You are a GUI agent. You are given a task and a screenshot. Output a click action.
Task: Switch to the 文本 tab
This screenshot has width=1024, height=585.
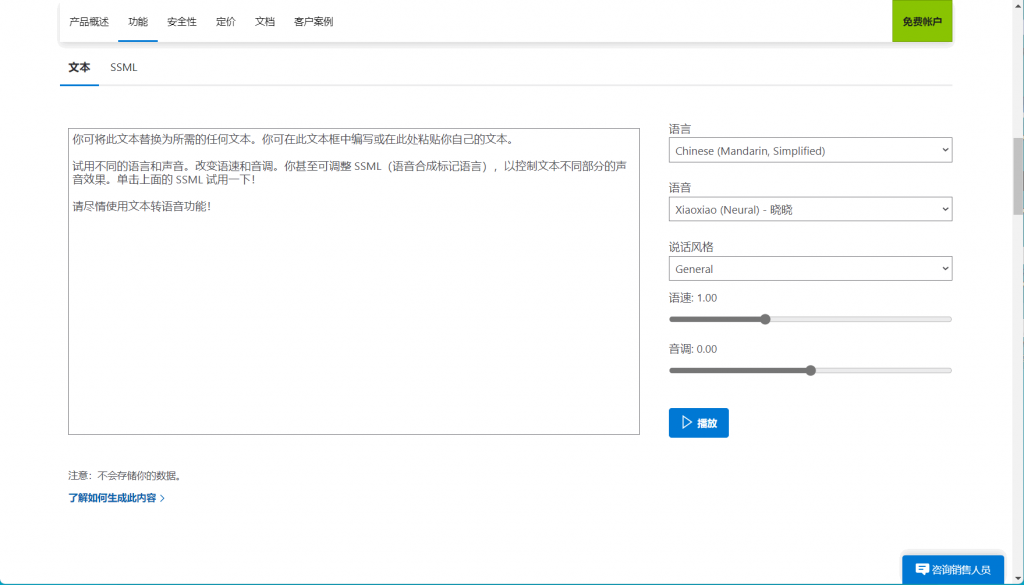click(x=79, y=67)
